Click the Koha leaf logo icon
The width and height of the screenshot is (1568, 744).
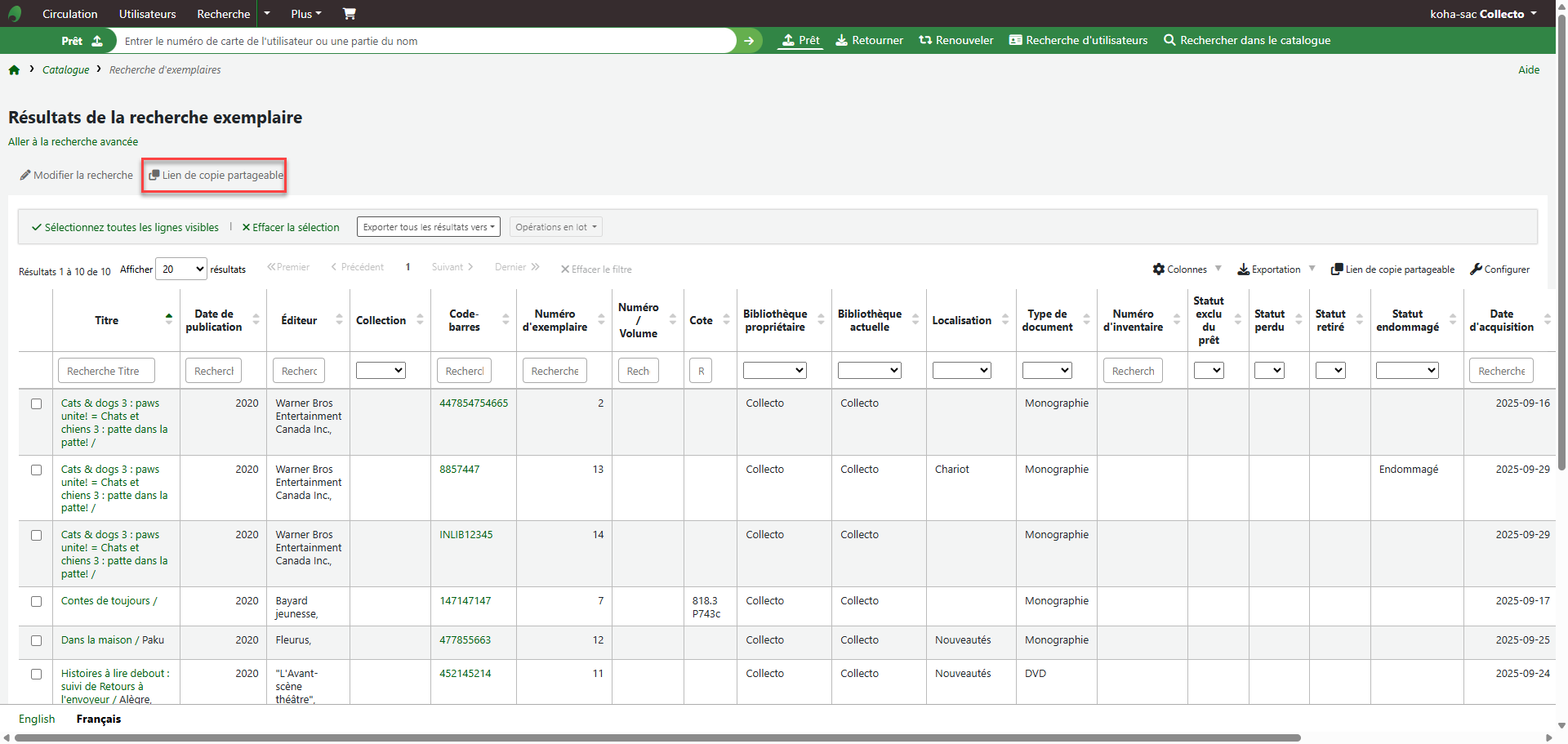[x=15, y=14]
